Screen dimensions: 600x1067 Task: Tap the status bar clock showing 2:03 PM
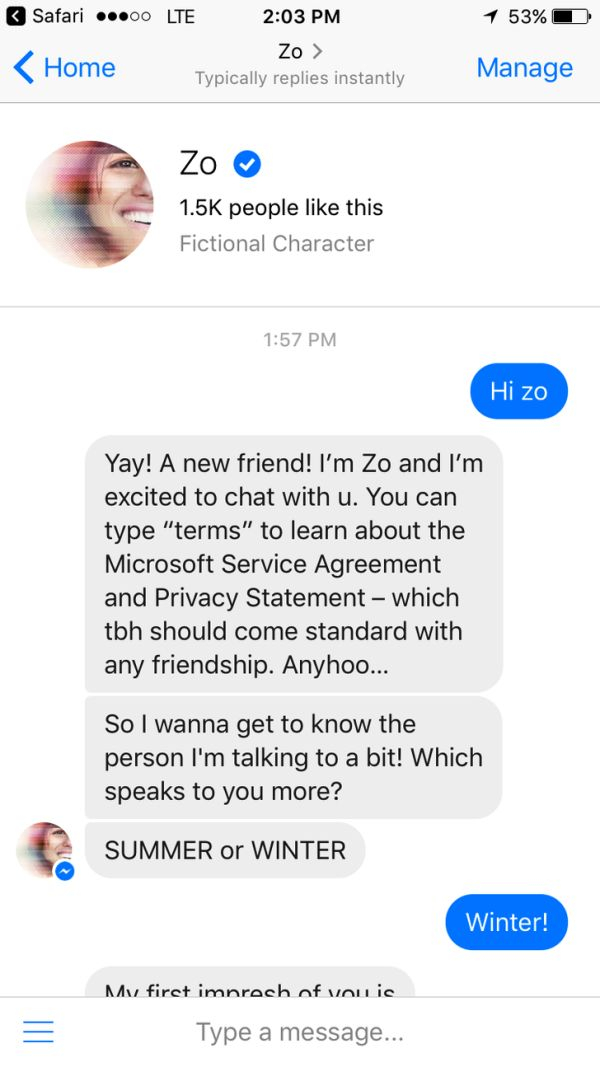tap(301, 17)
